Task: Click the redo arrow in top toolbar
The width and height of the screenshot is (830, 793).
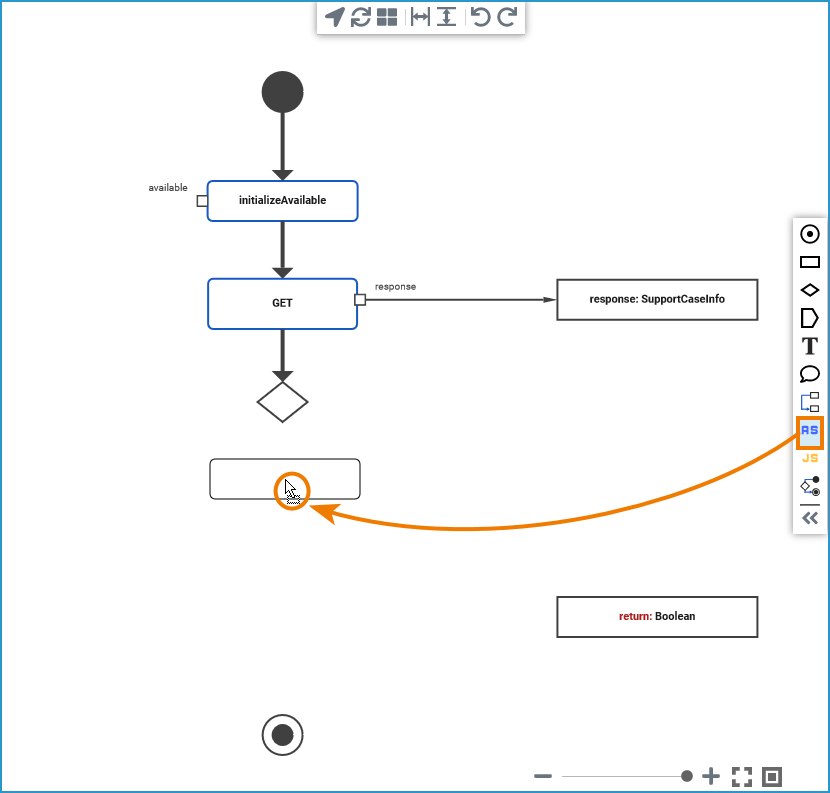Action: pyautogui.click(x=507, y=17)
